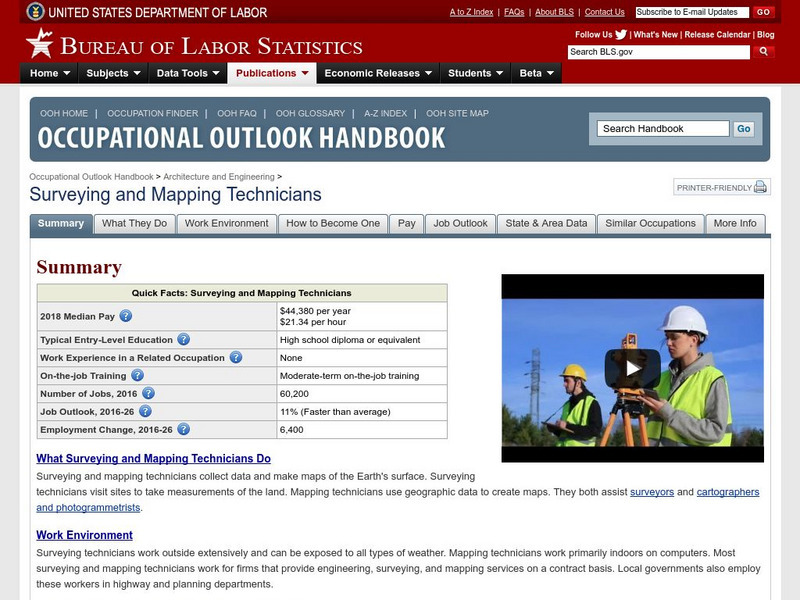Open the What's New link

coord(655,35)
